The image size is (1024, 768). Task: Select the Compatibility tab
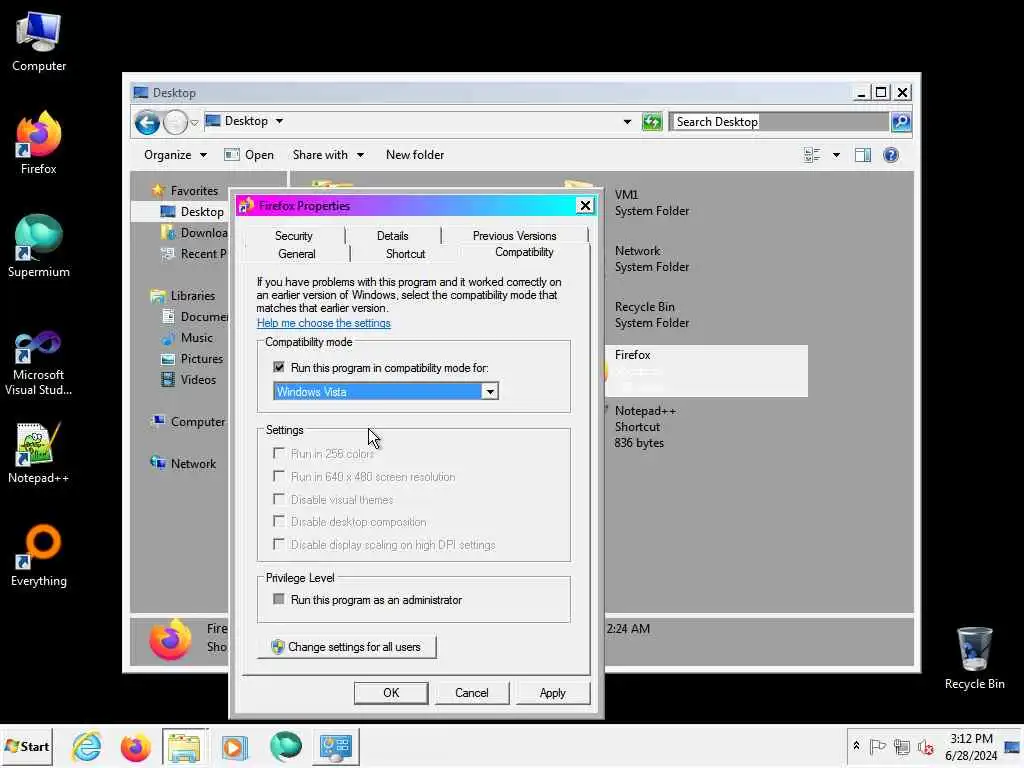tap(524, 252)
